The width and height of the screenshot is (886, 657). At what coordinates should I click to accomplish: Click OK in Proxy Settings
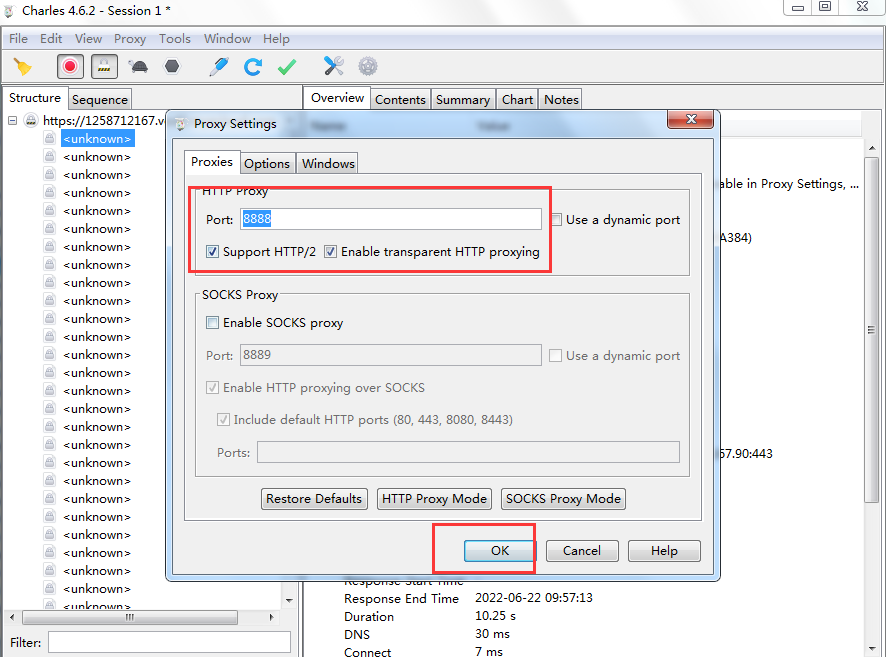[500, 551]
